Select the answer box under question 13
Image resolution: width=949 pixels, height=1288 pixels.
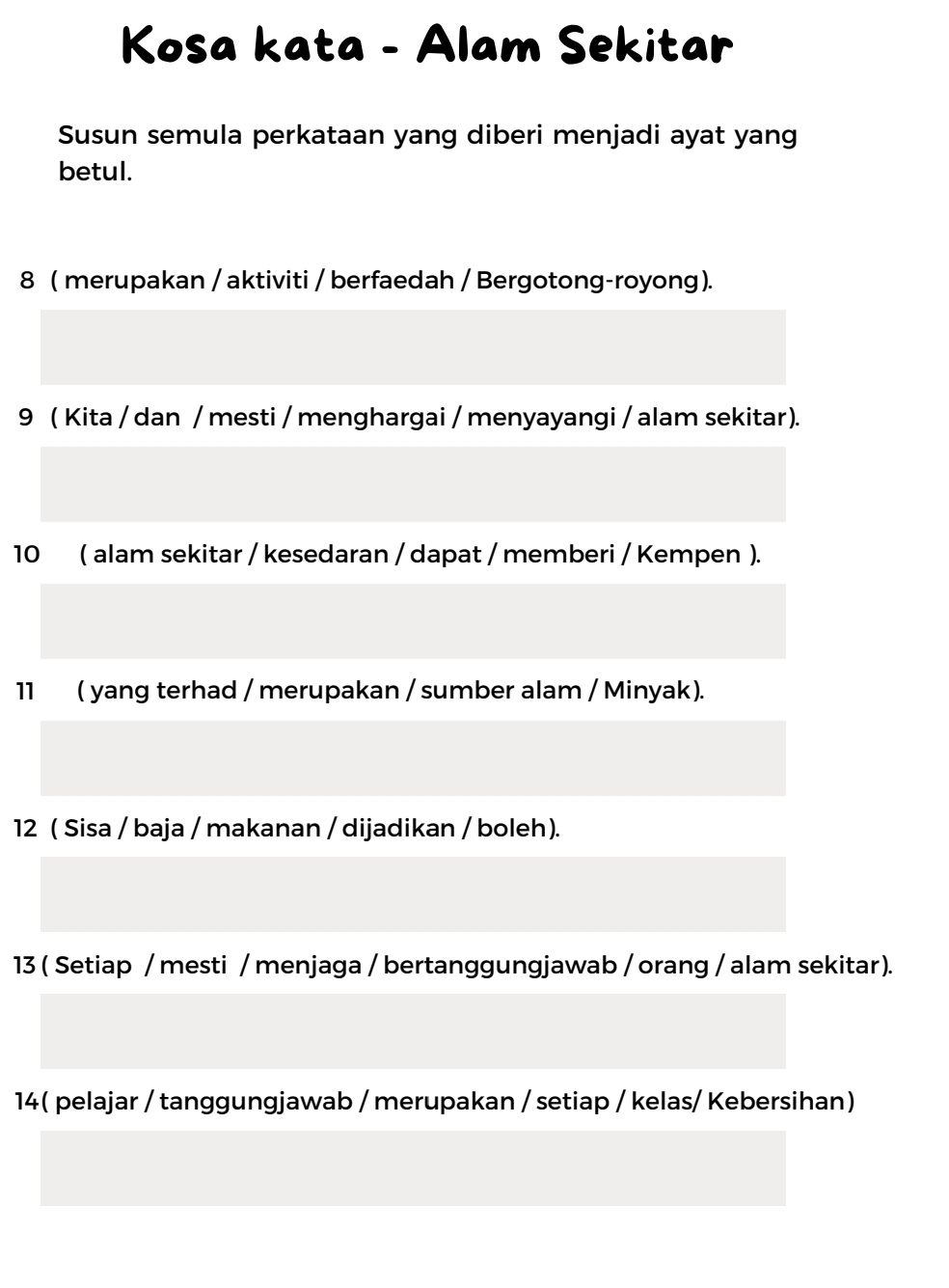[x=413, y=1031]
